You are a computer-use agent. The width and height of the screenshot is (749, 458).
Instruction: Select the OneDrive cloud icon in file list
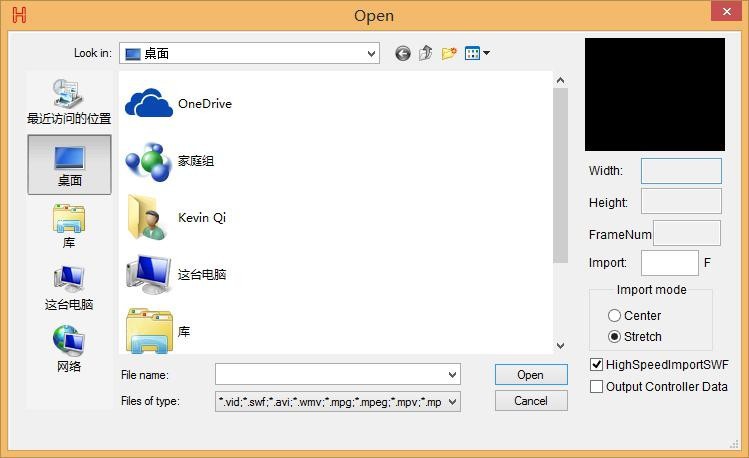point(149,103)
